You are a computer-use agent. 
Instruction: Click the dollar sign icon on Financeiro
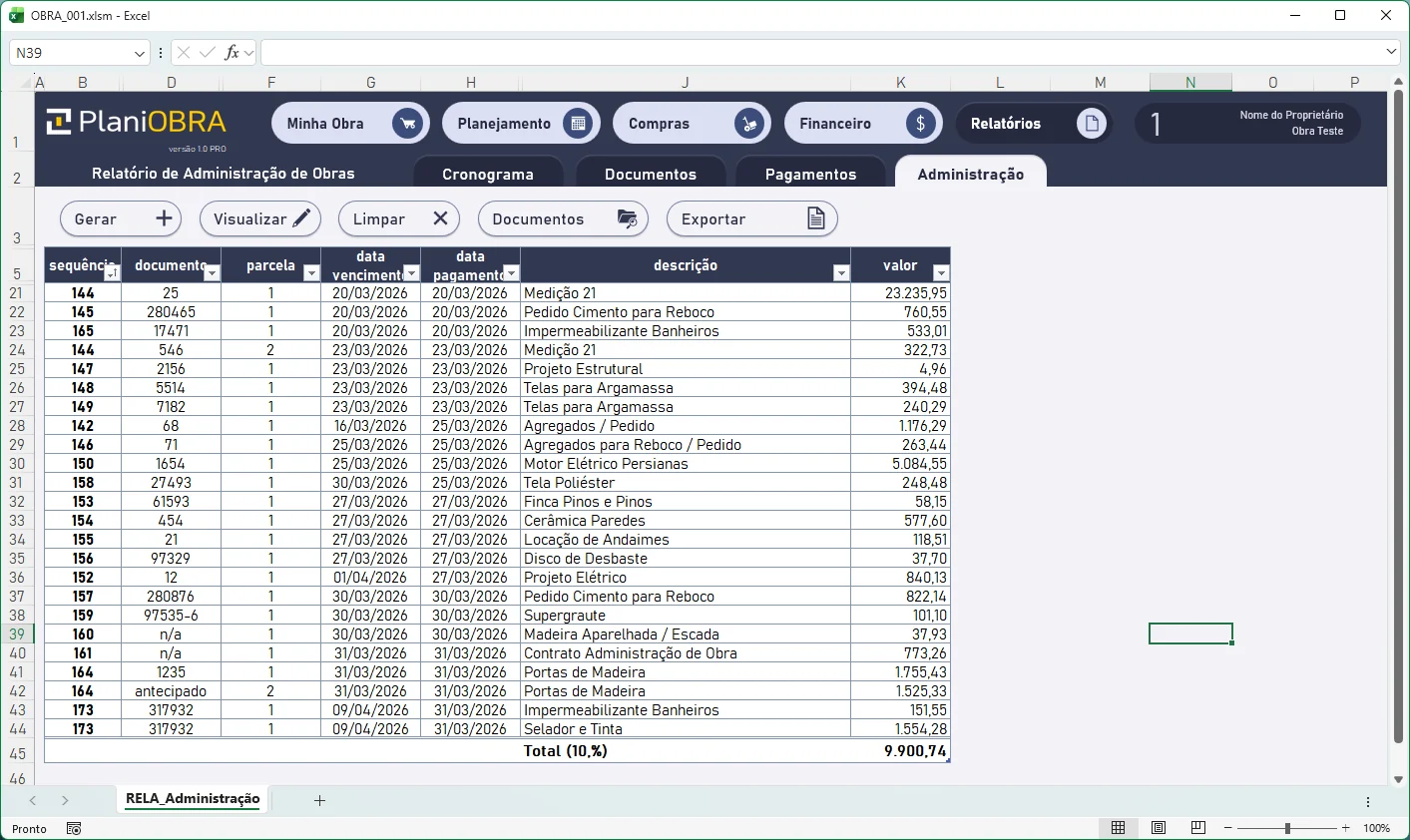920,124
